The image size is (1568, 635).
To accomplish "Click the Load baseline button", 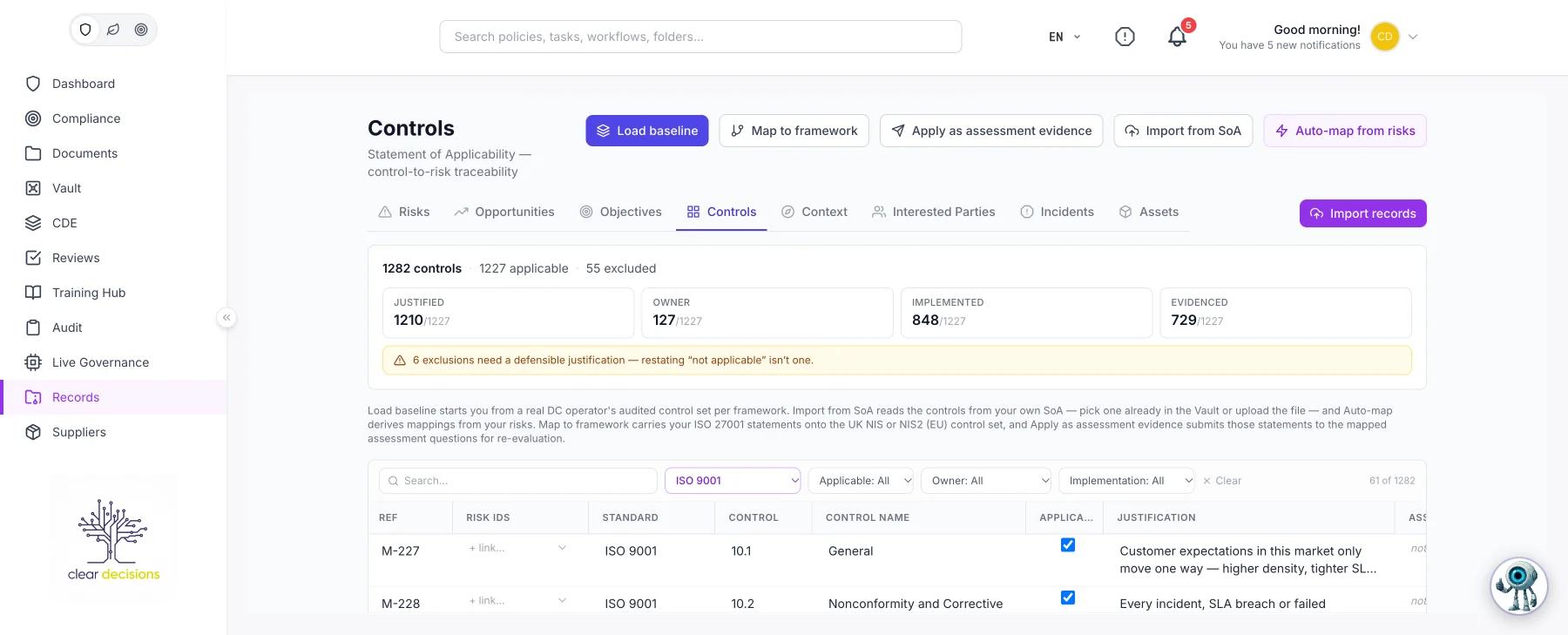I will pos(647,131).
